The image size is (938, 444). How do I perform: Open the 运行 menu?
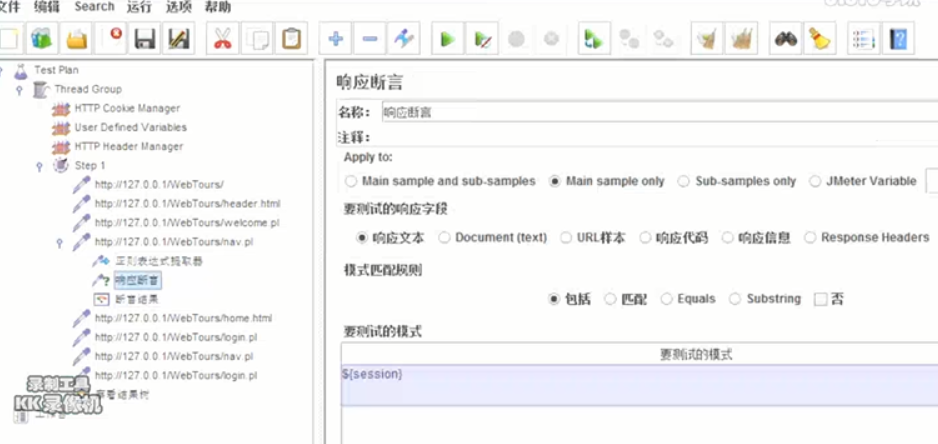pyautogui.click(x=139, y=7)
